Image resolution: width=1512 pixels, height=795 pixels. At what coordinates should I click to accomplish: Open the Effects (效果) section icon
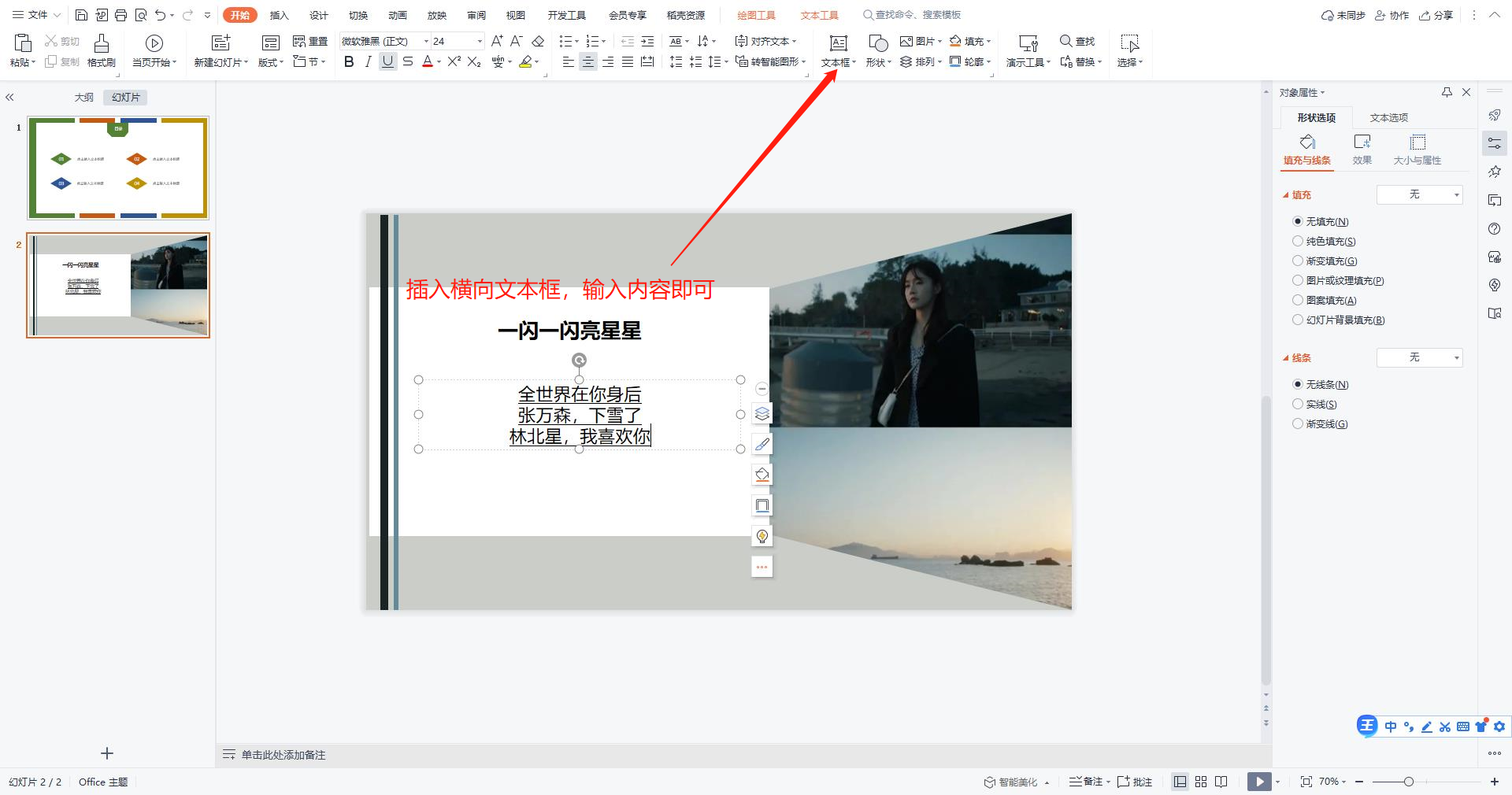tap(1362, 149)
